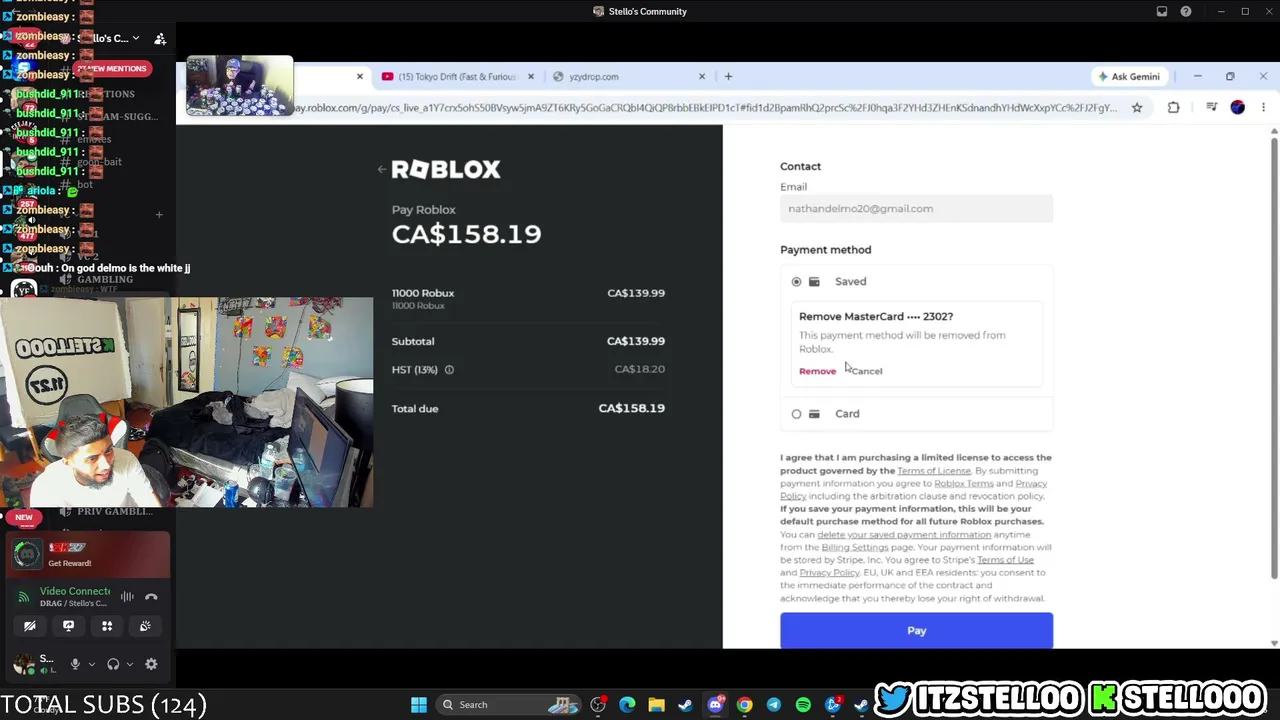Viewport: 1280px width, 720px height.
Task: Start an activity in Discord
Action: tap(107, 626)
